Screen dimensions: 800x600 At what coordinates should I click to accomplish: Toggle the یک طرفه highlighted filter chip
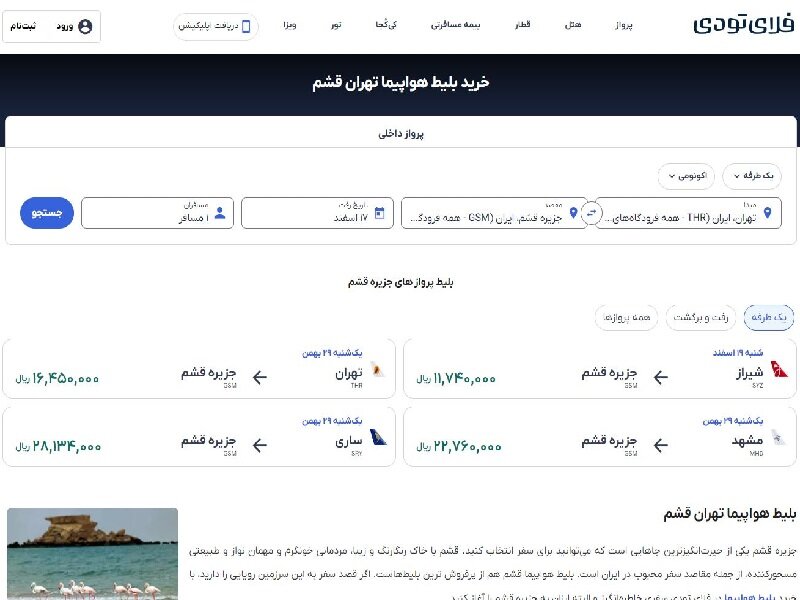(768, 317)
